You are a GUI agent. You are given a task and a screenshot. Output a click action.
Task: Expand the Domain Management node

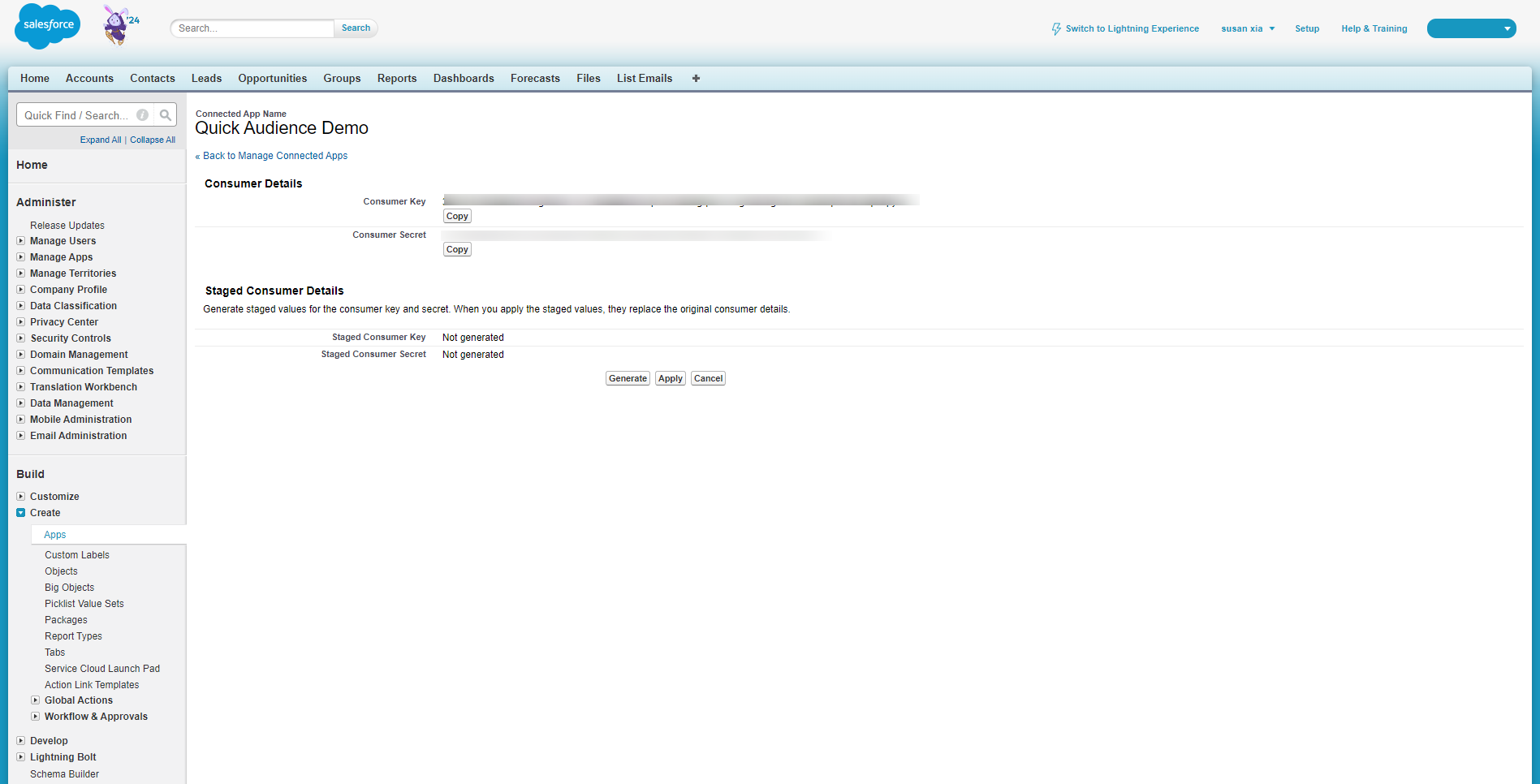(x=21, y=355)
